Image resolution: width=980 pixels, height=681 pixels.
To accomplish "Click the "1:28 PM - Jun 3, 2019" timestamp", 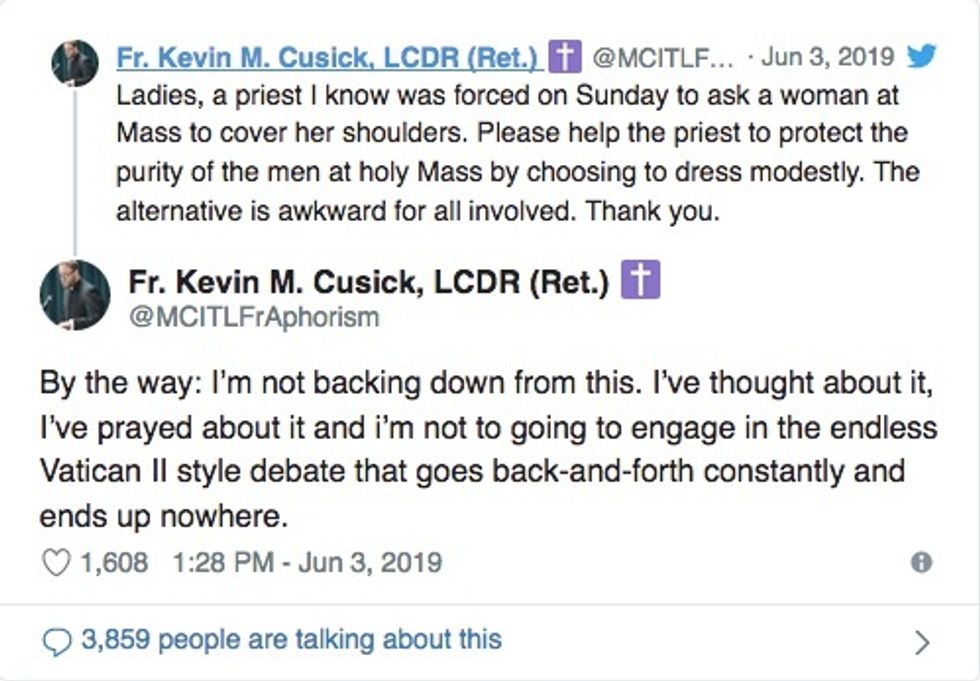I will point(307,562).
